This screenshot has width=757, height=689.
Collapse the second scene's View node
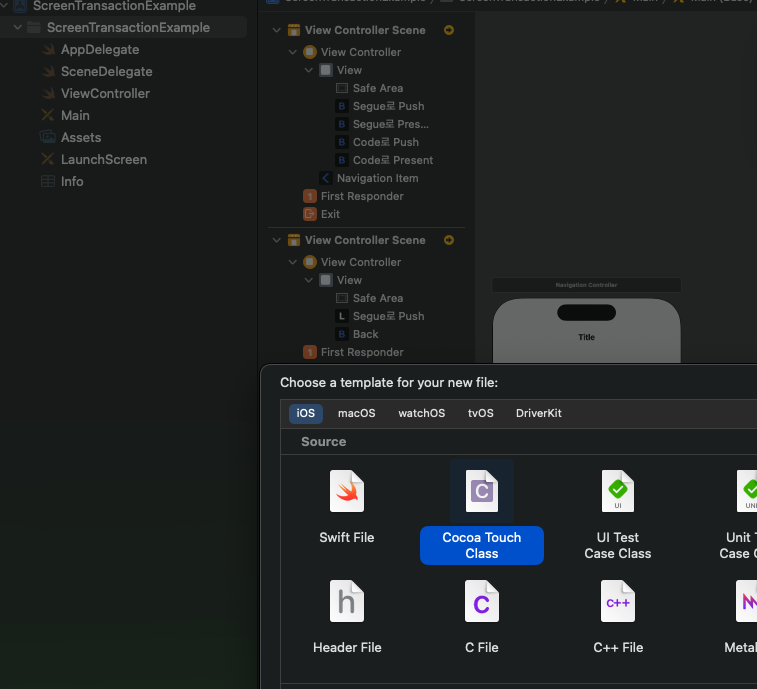click(308, 280)
